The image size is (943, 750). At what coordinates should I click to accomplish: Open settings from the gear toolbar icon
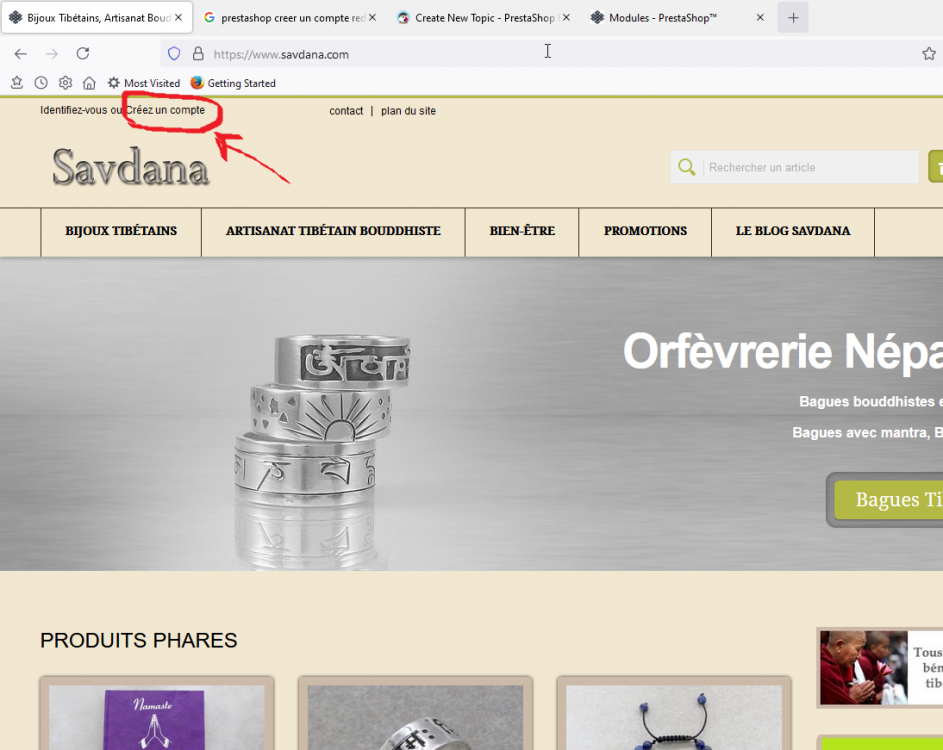tap(65, 83)
